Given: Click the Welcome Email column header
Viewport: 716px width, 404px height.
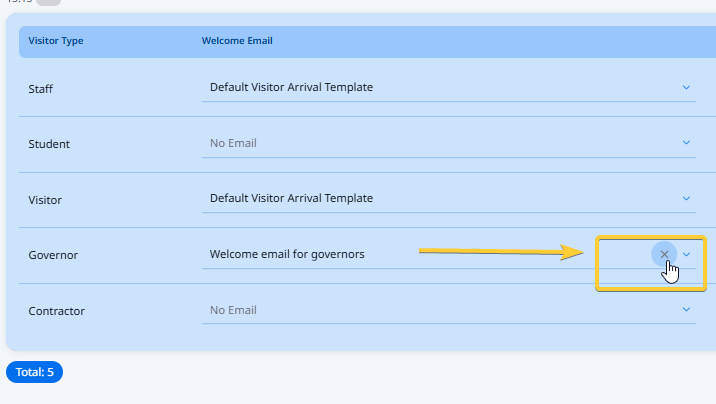Looking at the screenshot, I should (237, 41).
